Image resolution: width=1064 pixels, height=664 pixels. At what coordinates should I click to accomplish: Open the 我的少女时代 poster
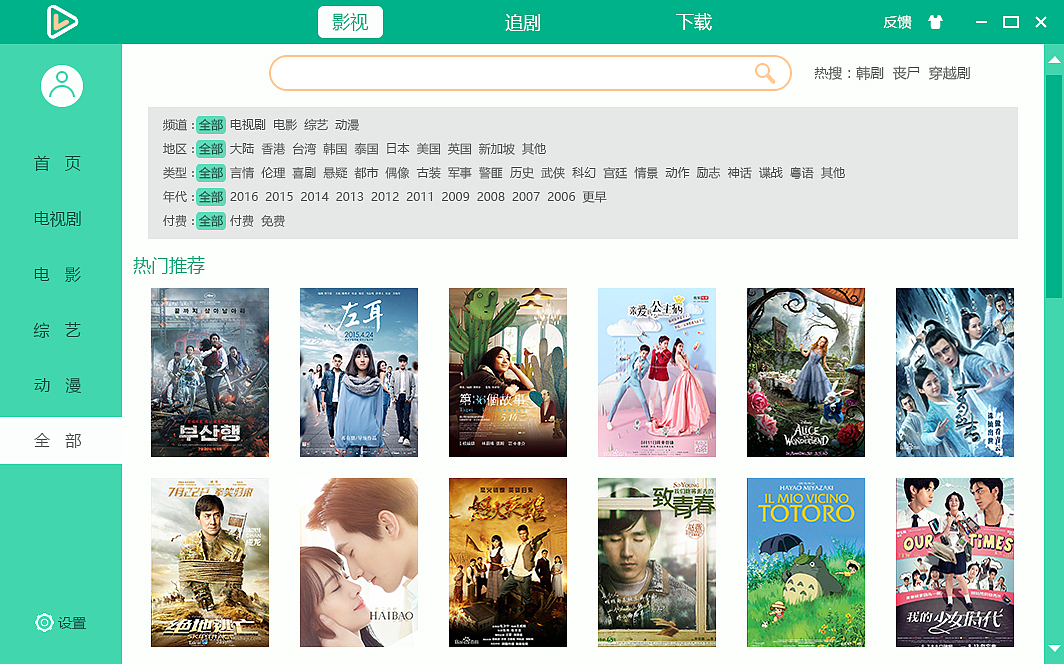point(955,562)
